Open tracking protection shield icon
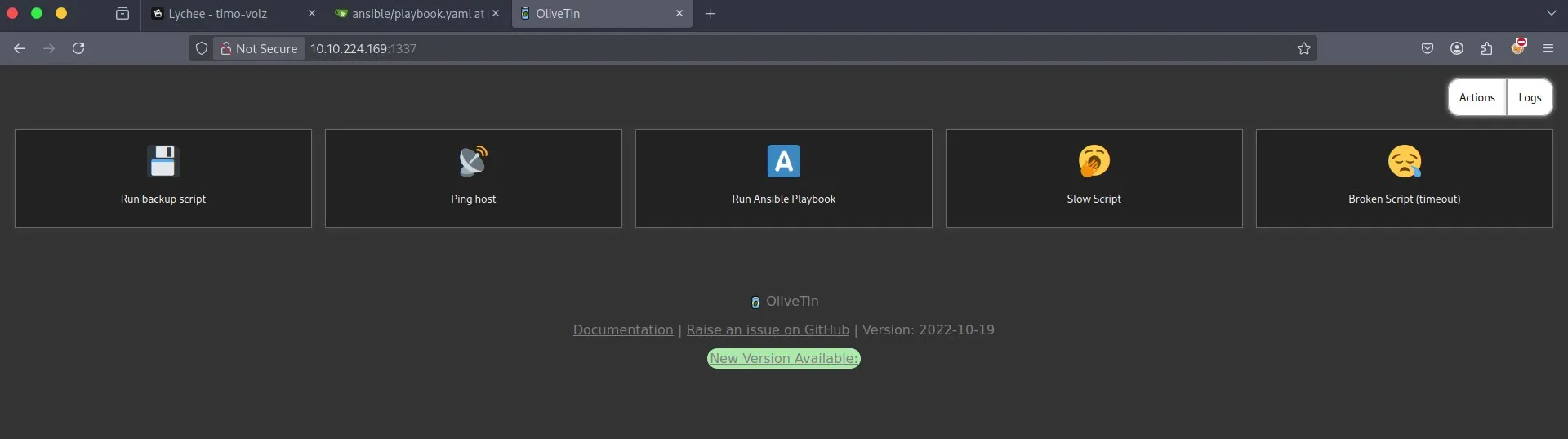 point(202,48)
